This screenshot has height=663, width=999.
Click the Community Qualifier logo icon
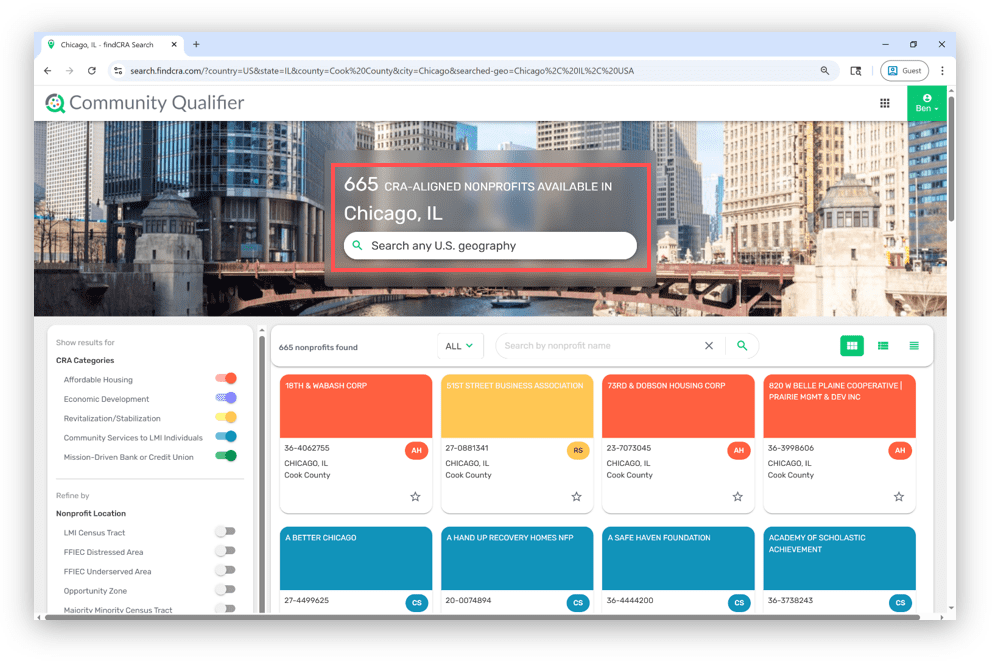click(x=55, y=103)
